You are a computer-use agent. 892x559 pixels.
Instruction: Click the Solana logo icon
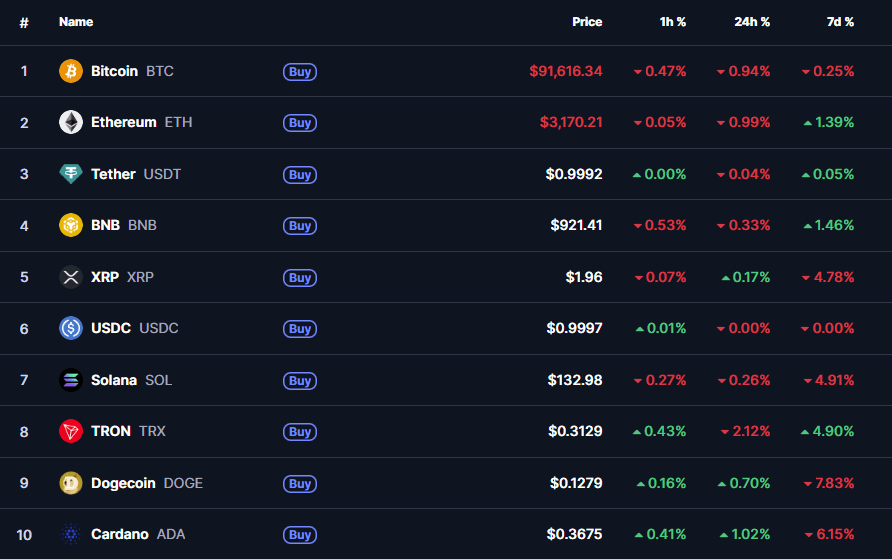71,380
